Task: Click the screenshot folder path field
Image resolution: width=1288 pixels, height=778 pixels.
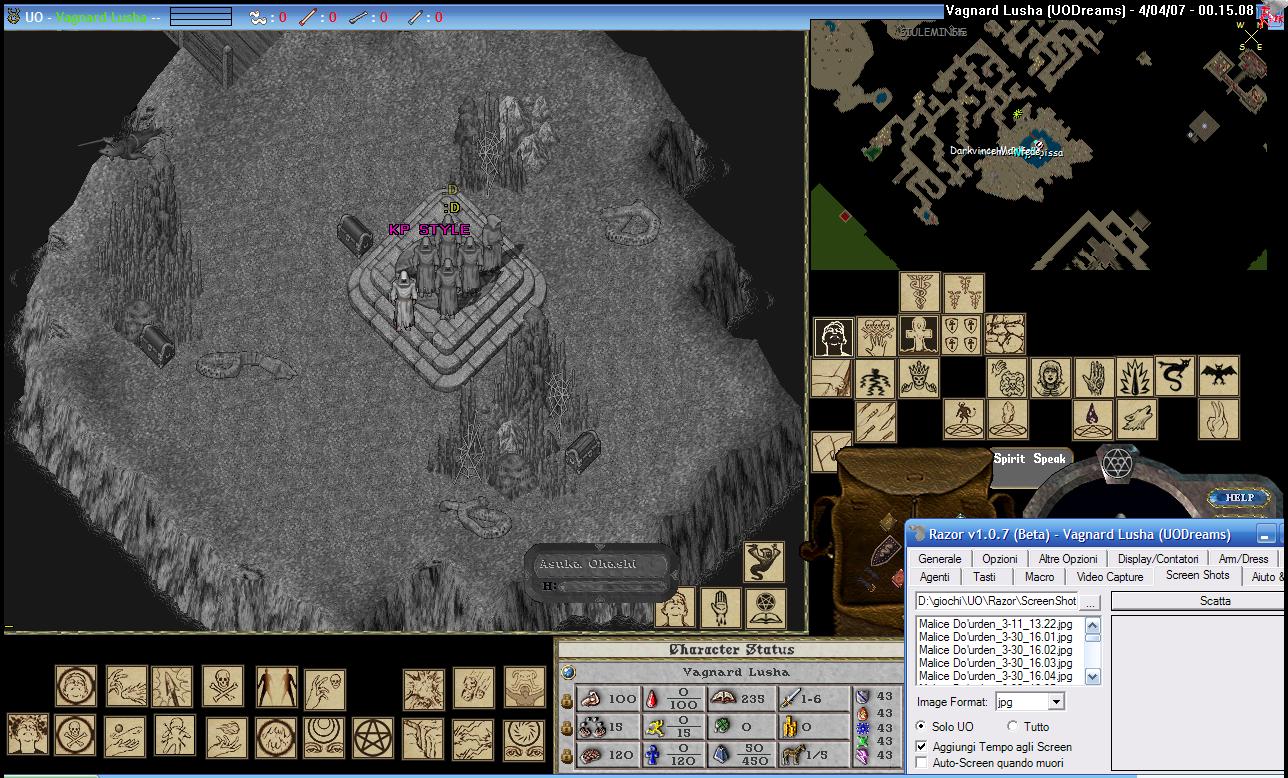Action: [x=997, y=601]
